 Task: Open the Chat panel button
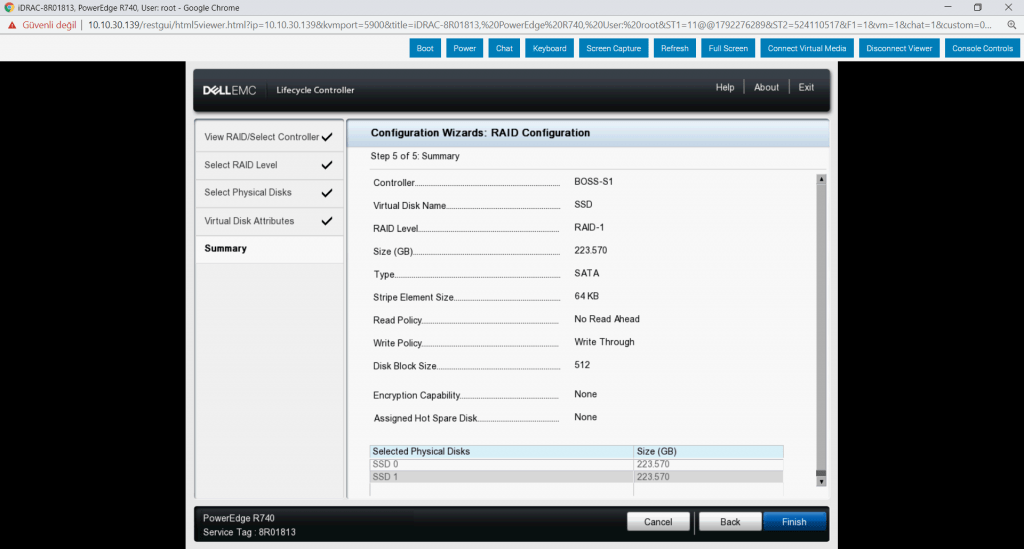[504, 48]
